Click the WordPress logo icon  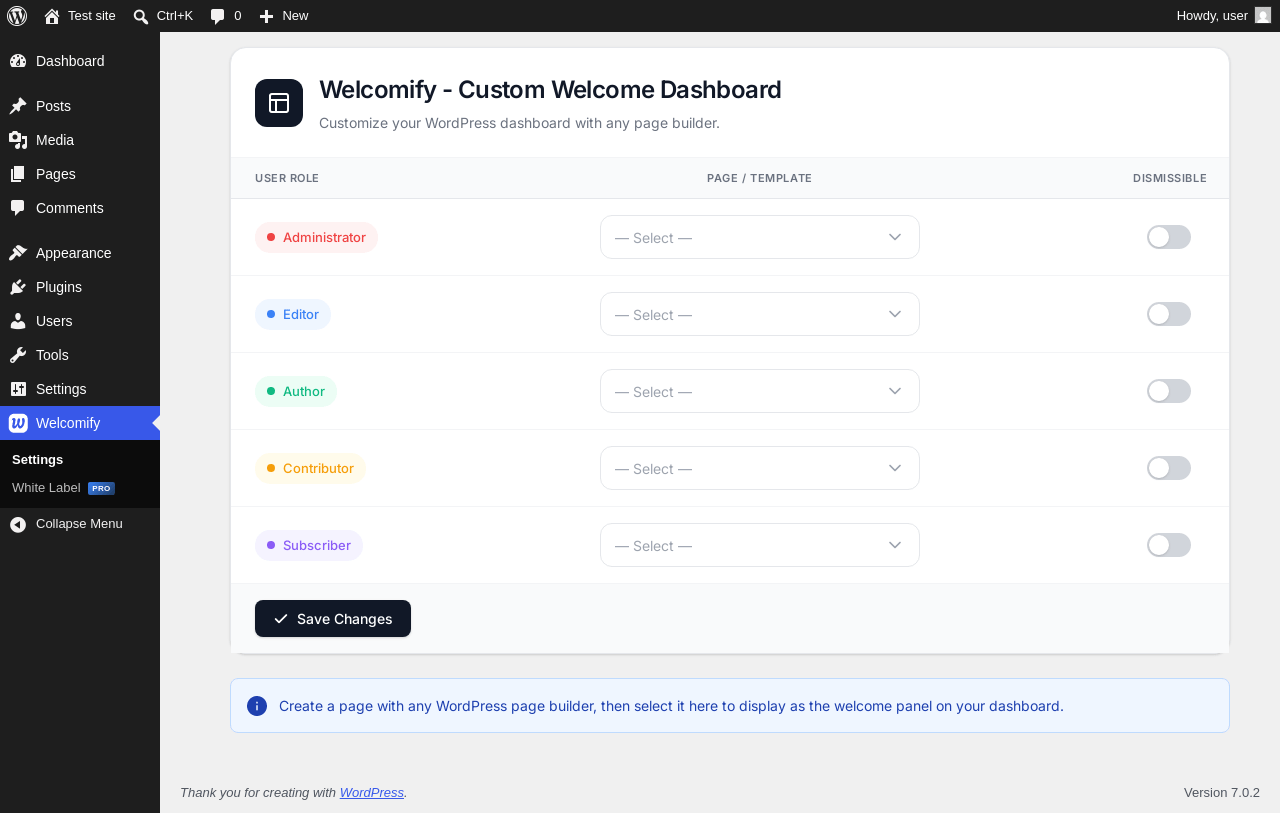[x=17, y=16]
